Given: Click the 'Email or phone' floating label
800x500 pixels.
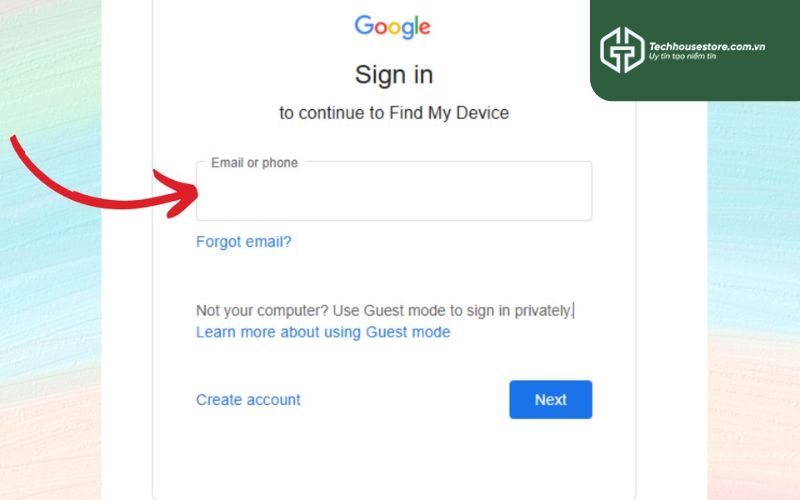Looking at the screenshot, I should pyautogui.click(x=254, y=163).
